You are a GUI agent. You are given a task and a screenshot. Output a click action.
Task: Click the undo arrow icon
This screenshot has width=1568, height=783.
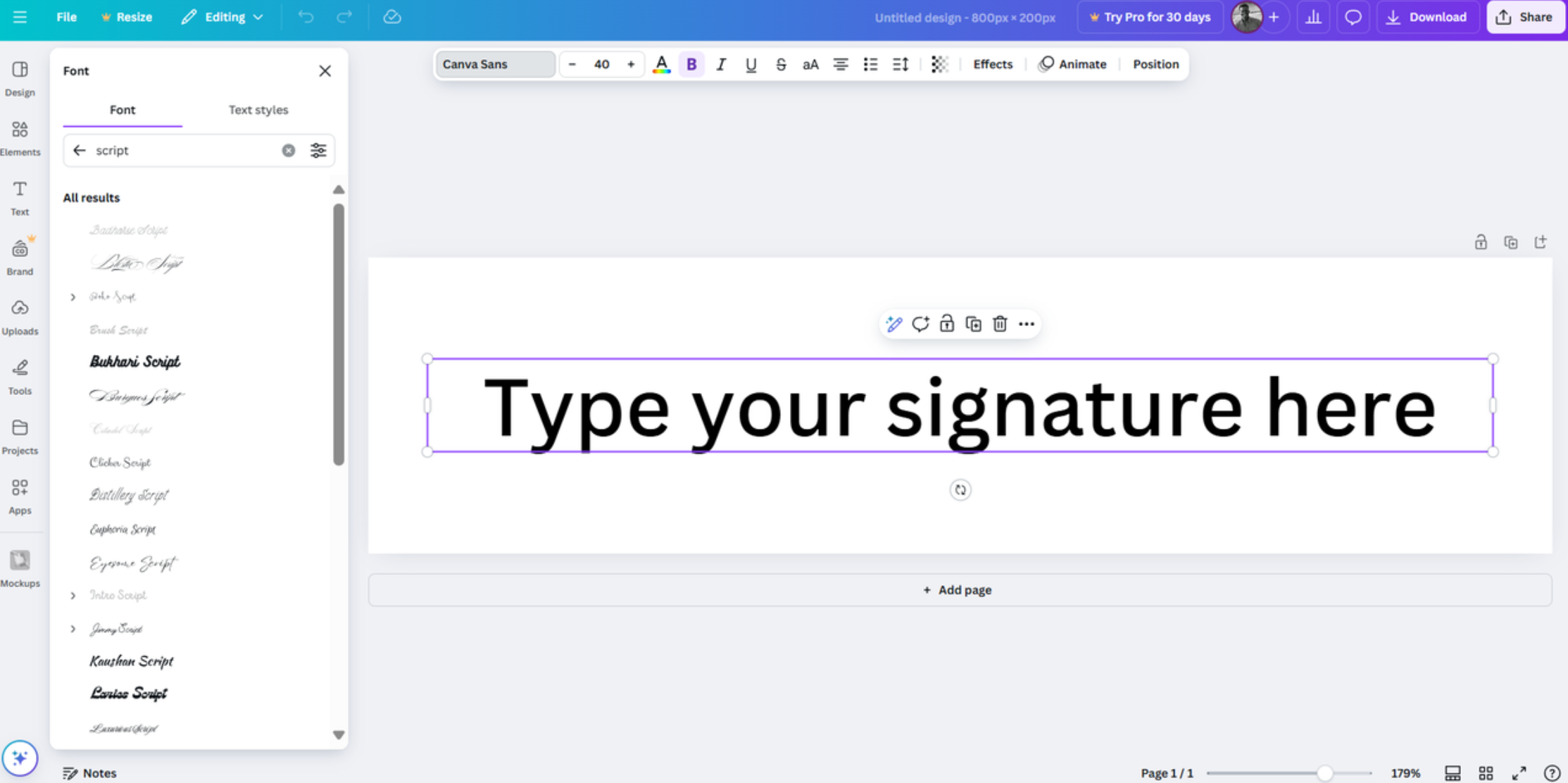pyautogui.click(x=306, y=16)
